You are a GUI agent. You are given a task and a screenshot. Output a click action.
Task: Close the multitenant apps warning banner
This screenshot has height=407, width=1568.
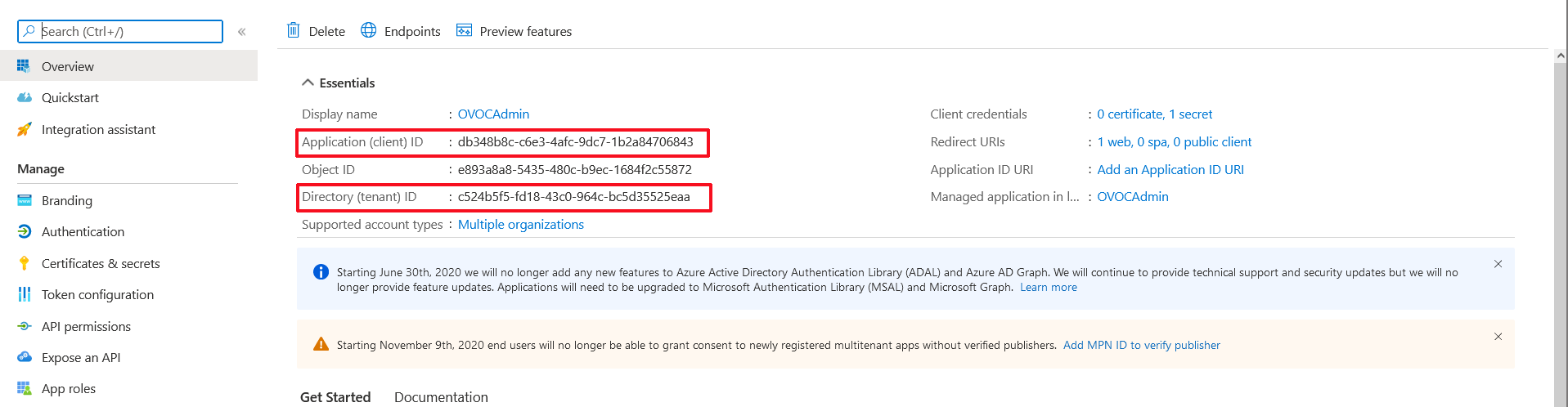1498,337
